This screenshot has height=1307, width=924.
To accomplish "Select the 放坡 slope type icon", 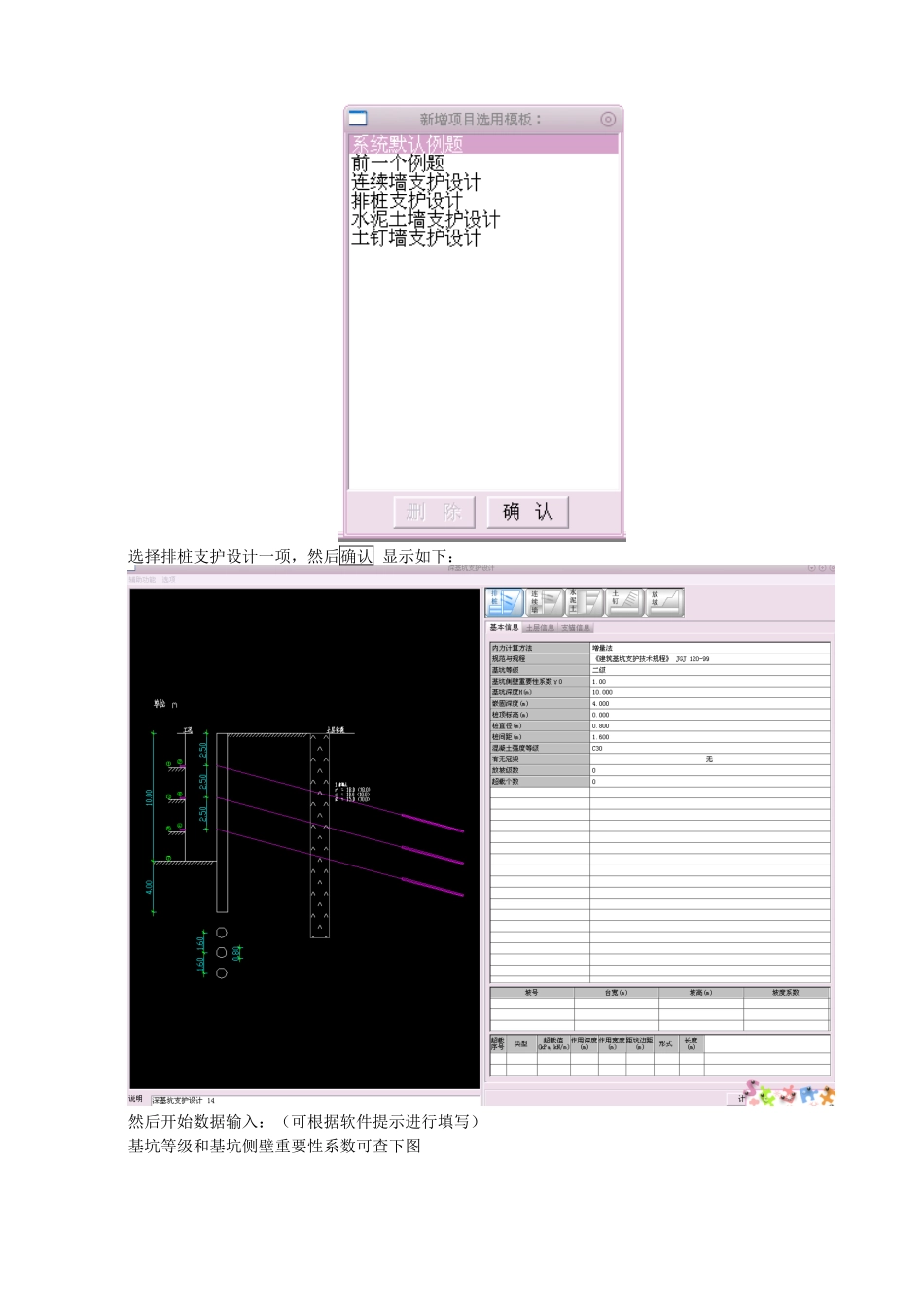I will (x=665, y=603).
